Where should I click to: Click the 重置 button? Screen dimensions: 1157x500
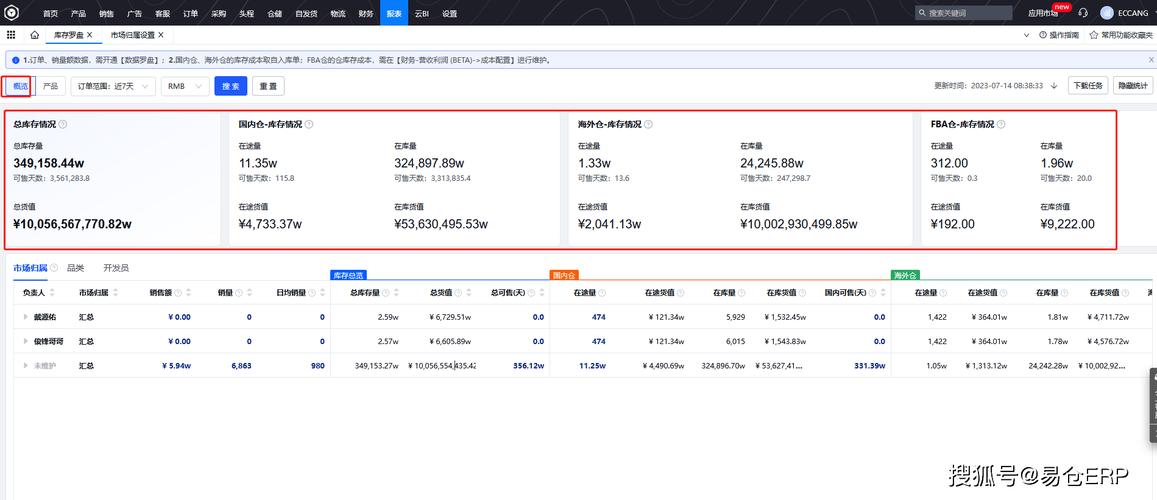point(269,86)
